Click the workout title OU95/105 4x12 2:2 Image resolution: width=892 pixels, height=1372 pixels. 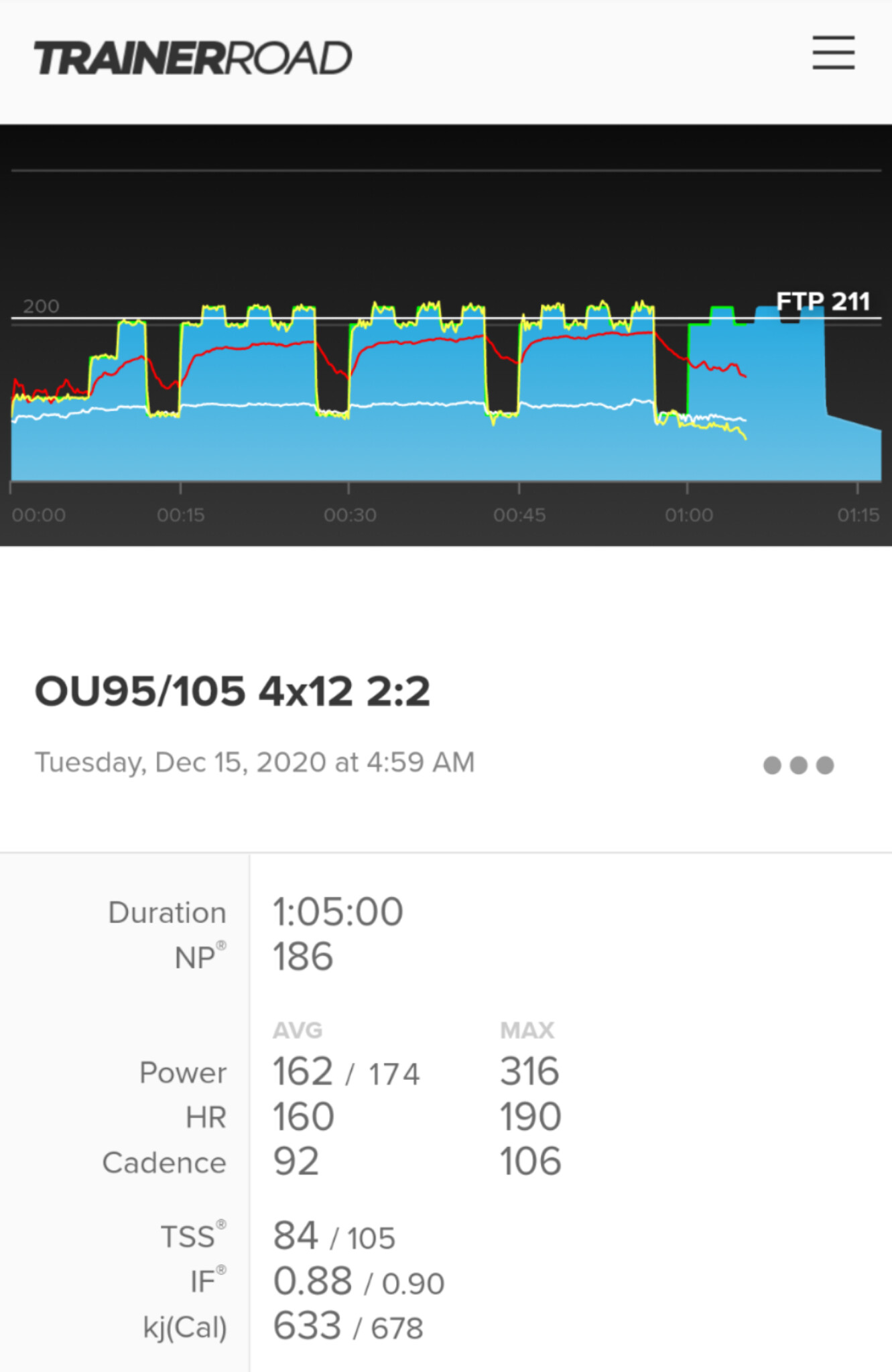point(232,691)
